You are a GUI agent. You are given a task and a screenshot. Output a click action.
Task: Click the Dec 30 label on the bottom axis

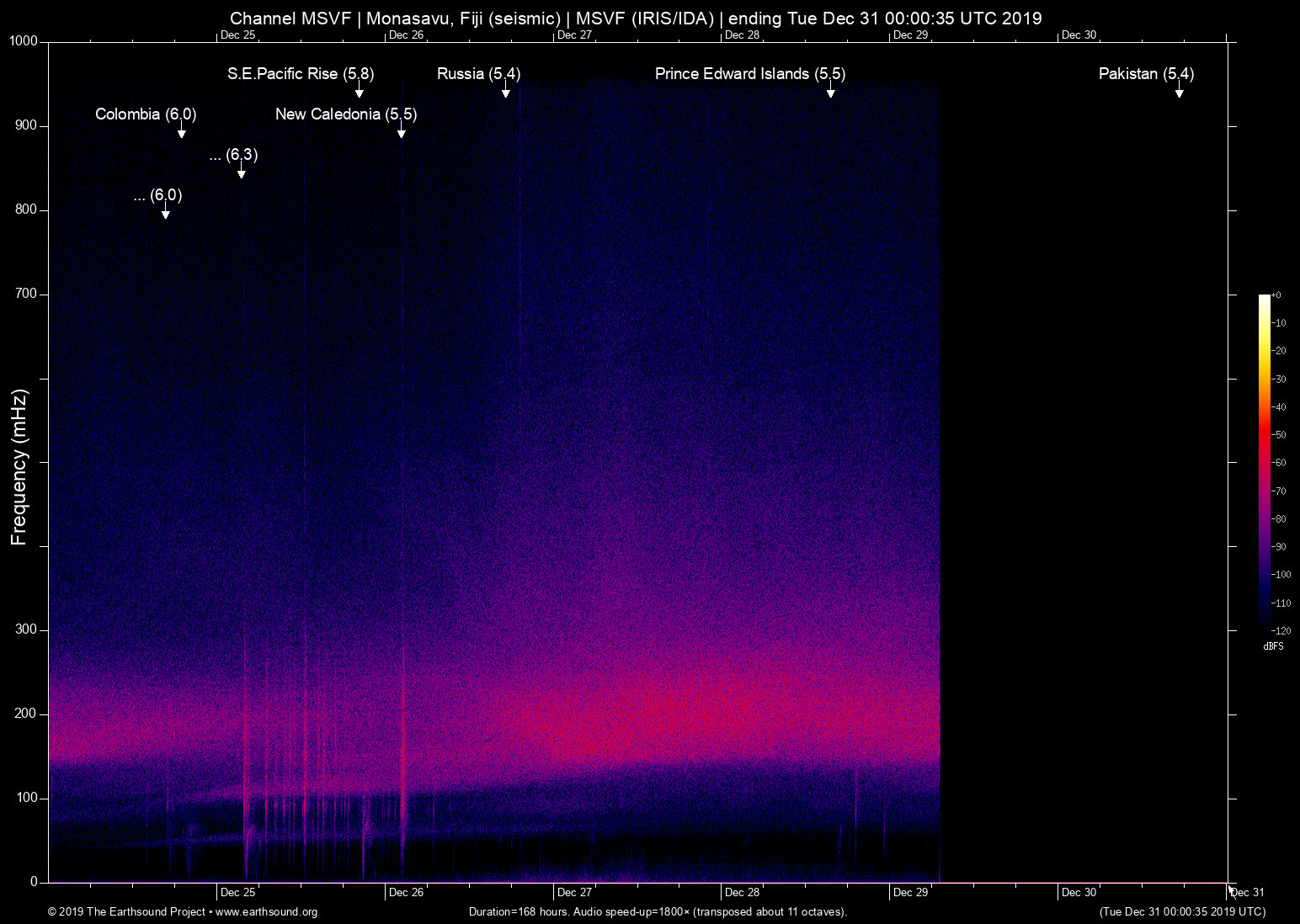[x=1079, y=893]
